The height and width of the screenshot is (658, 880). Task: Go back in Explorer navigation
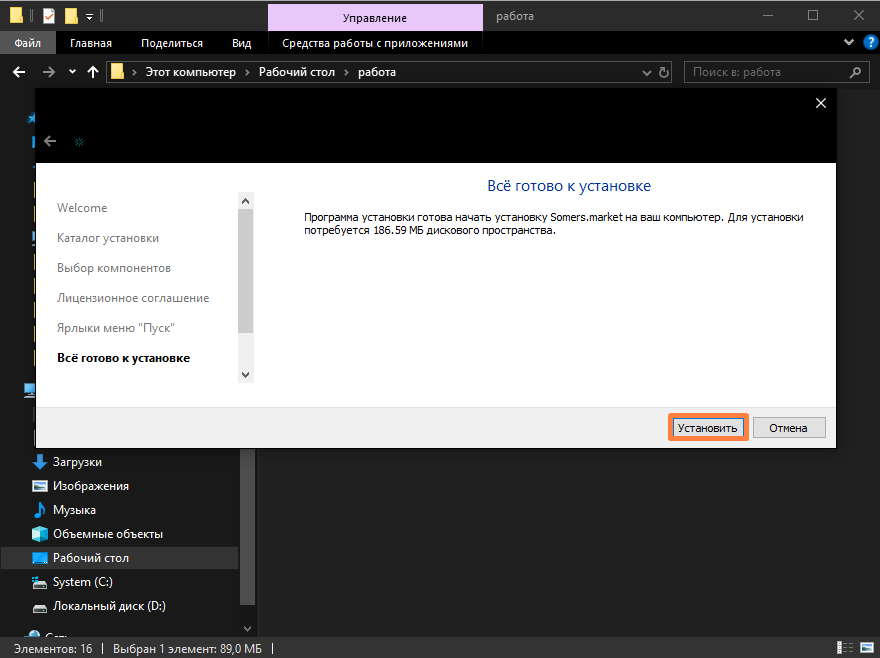(19, 72)
